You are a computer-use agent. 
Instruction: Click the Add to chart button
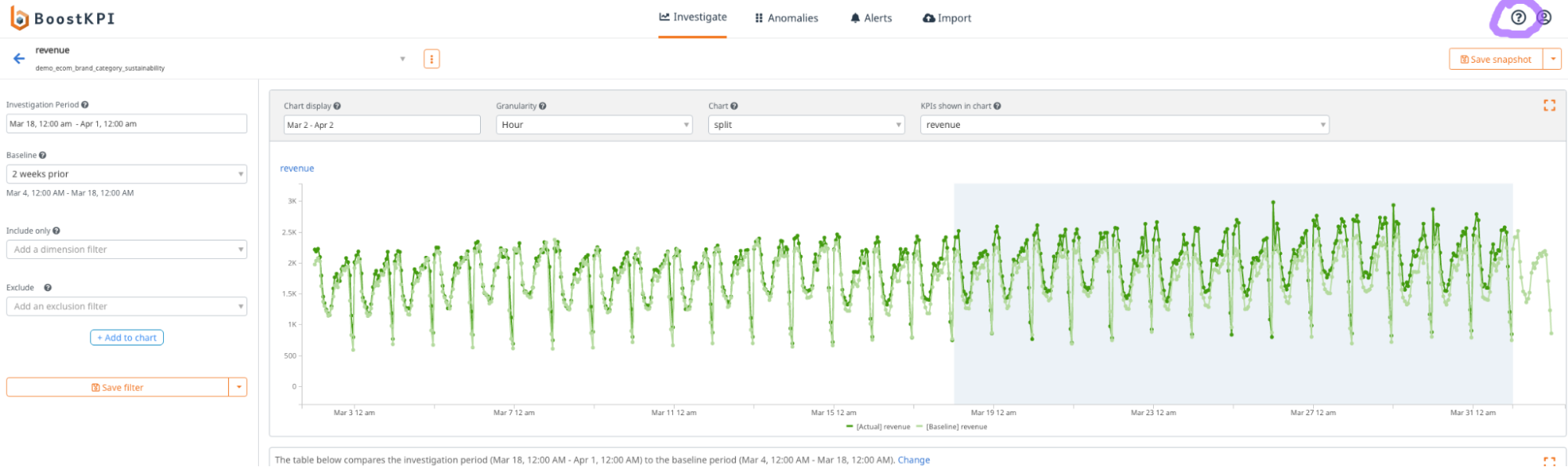click(x=127, y=337)
